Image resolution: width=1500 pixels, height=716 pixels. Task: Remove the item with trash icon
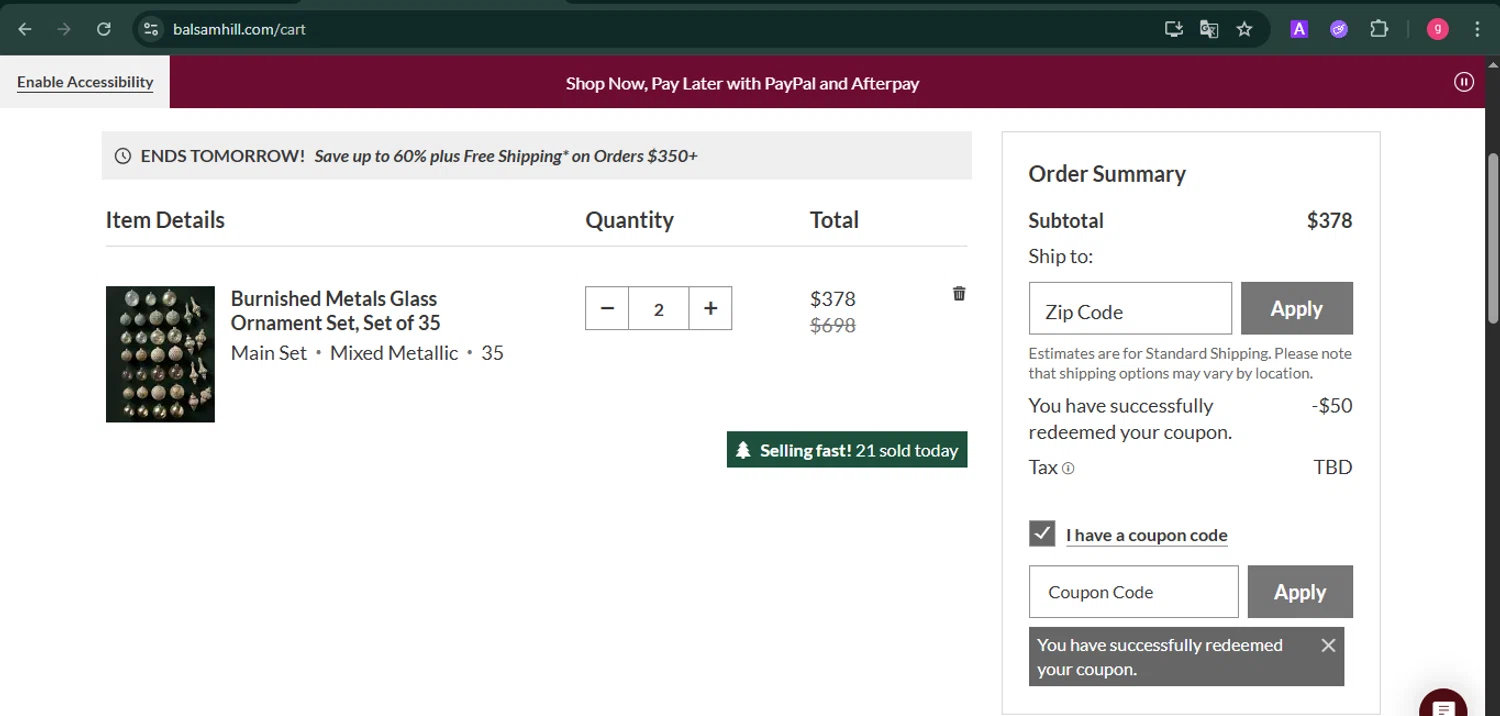coord(959,293)
